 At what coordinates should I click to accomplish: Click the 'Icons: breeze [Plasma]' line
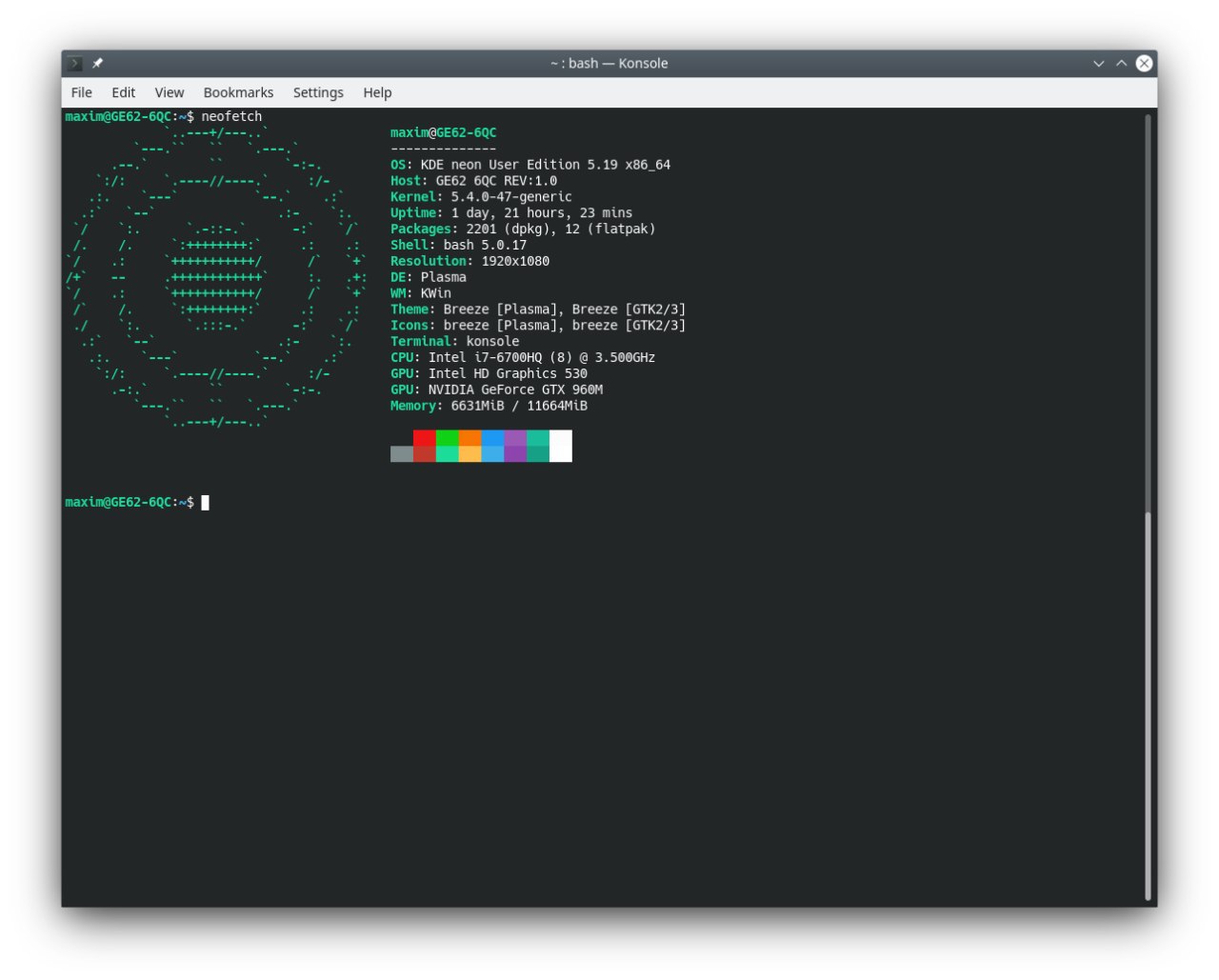coord(538,326)
